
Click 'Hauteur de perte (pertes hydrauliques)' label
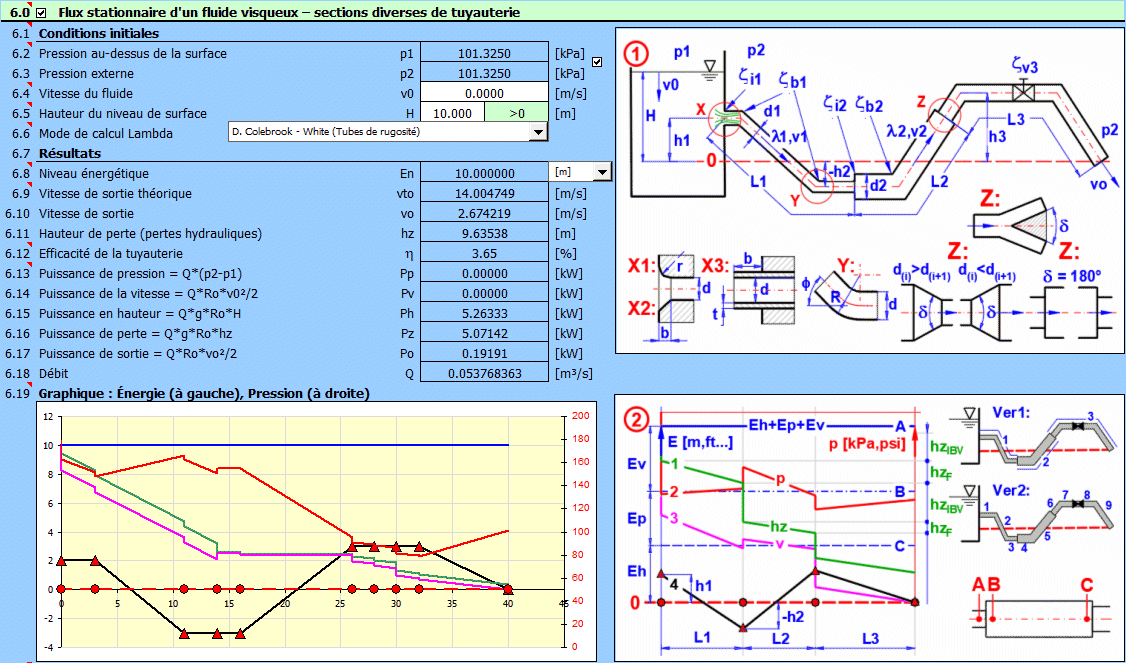click(x=150, y=233)
